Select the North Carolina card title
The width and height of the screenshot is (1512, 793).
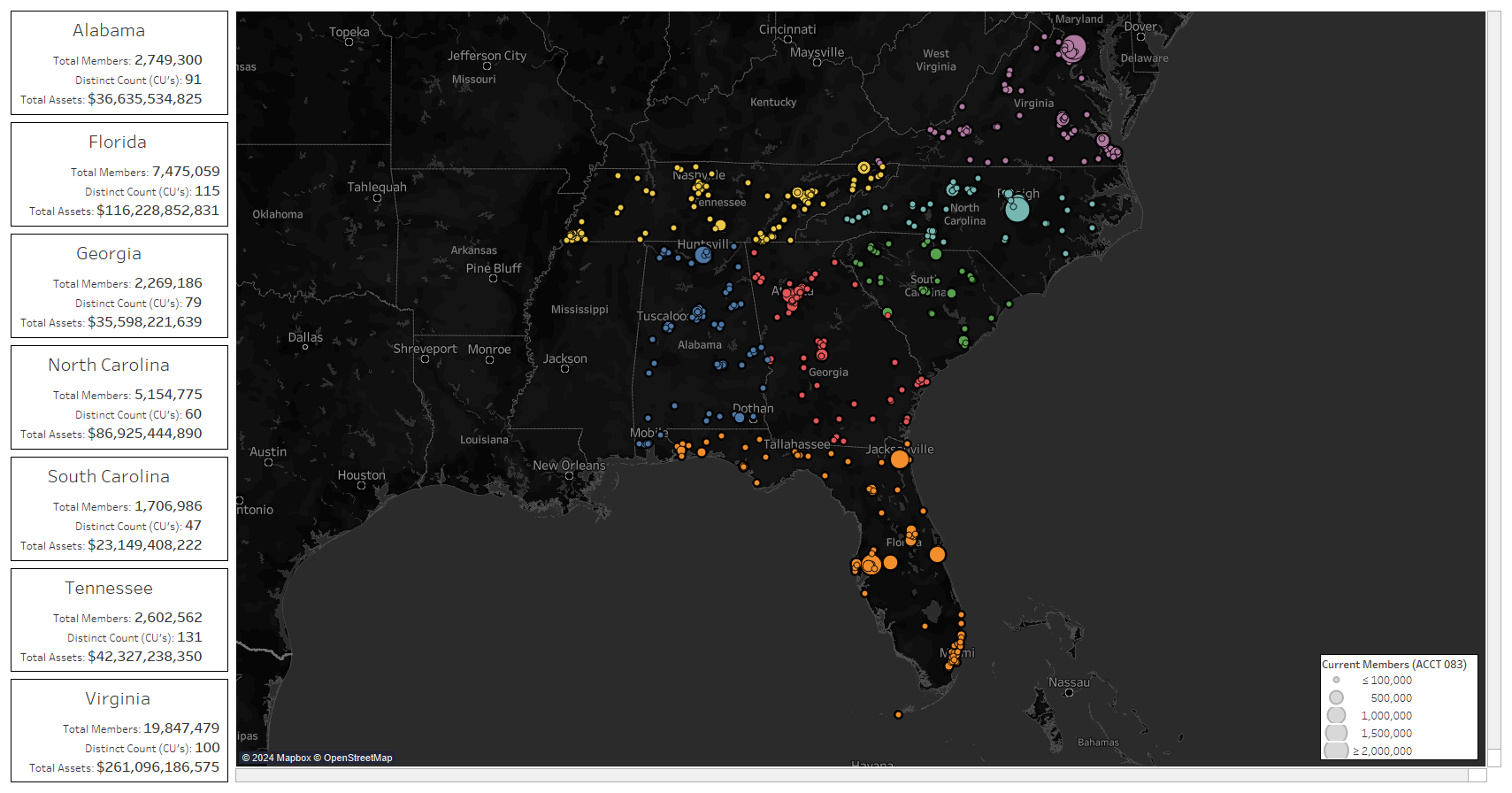pyautogui.click(x=109, y=365)
